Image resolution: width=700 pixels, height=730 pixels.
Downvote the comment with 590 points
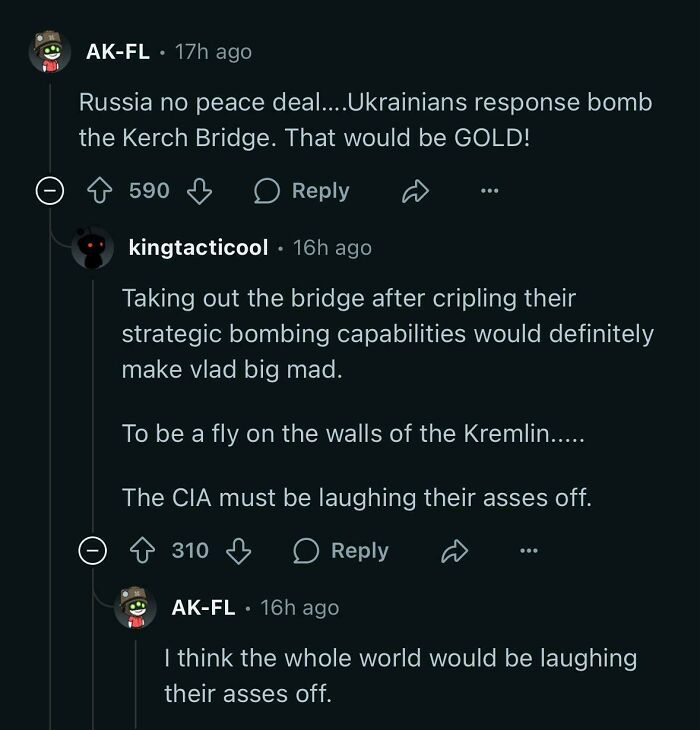click(200, 191)
